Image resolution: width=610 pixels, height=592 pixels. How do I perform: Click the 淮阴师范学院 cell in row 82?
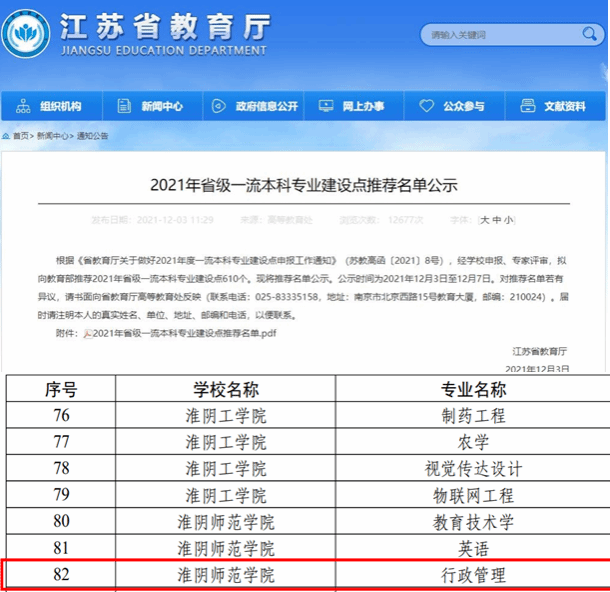[226, 574]
